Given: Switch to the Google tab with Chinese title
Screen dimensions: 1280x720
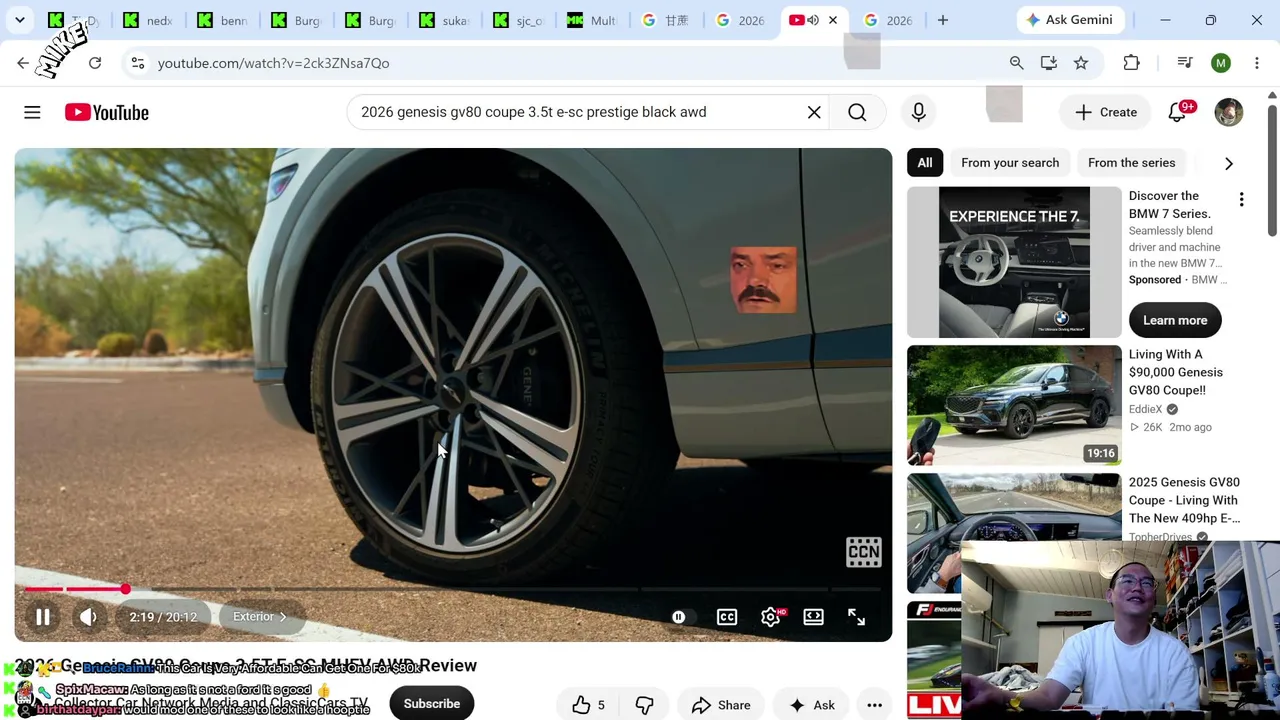Looking at the screenshot, I should pos(666,20).
